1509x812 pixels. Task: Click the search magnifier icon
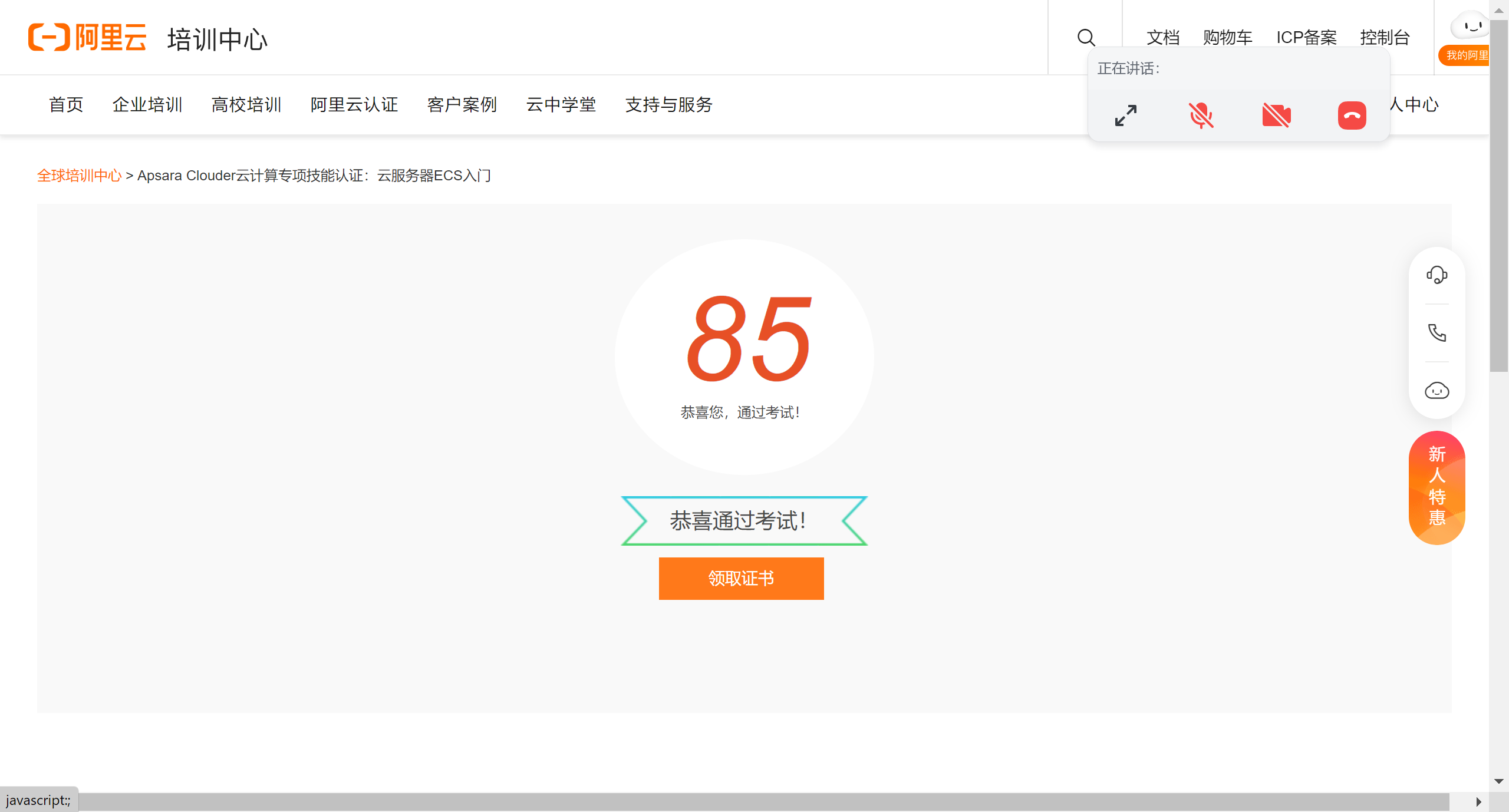pos(1086,38)
